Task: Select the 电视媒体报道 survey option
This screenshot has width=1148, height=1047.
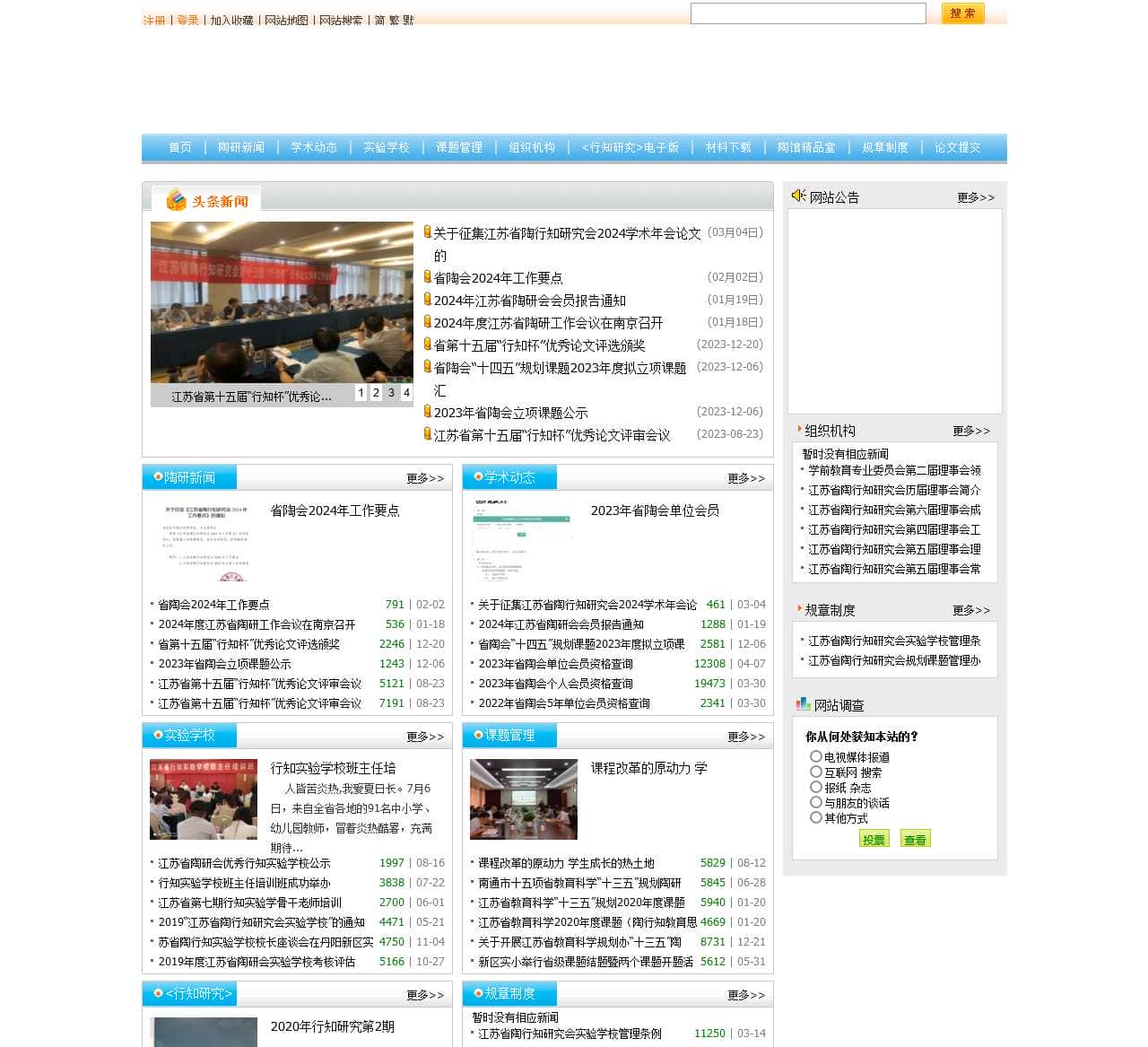Action: (816, 756)
